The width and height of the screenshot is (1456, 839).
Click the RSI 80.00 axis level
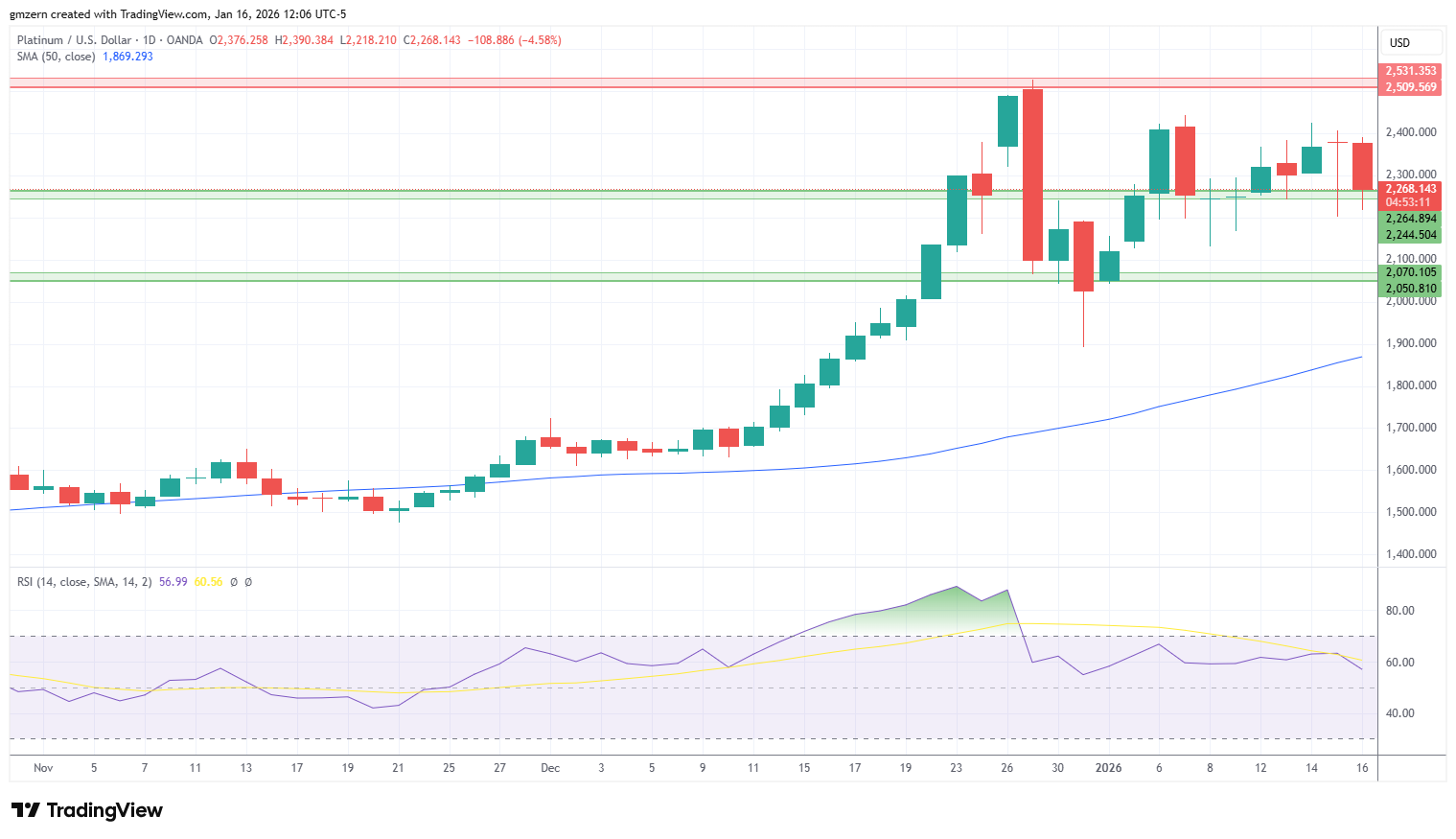[1399, 611]
